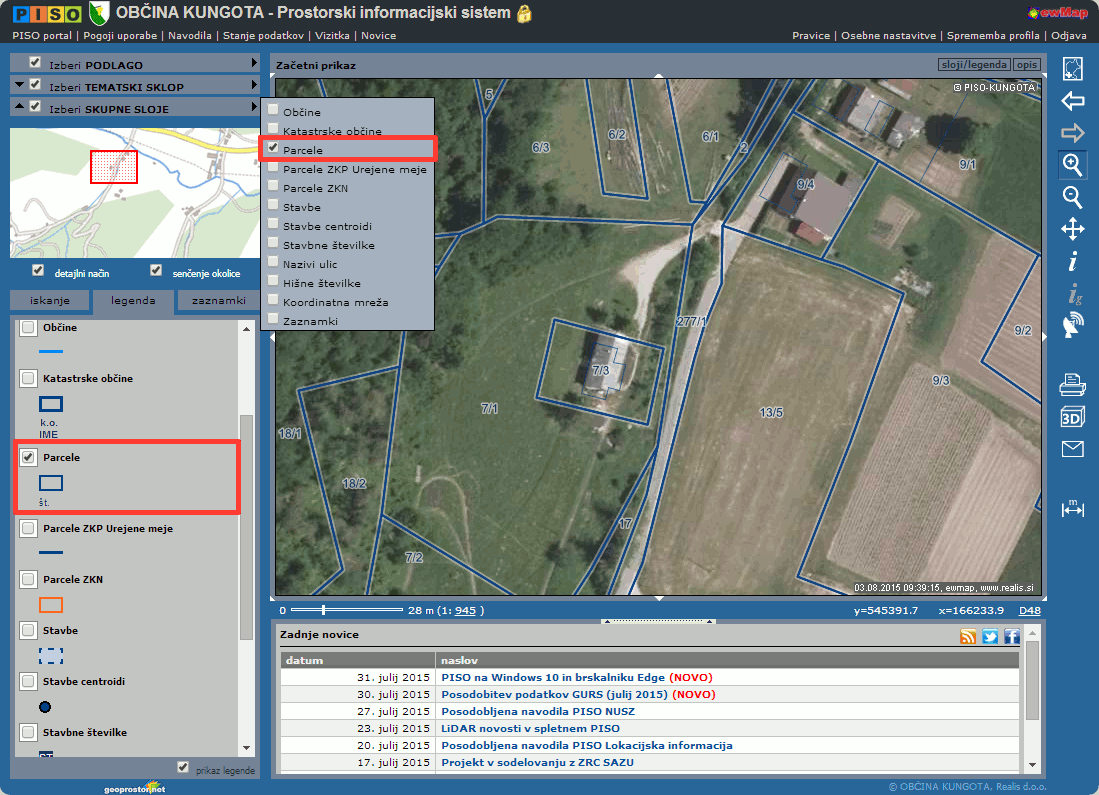
Task: Click the map scale slider handle
Action: pyautogui.click(x=322, y=609)
